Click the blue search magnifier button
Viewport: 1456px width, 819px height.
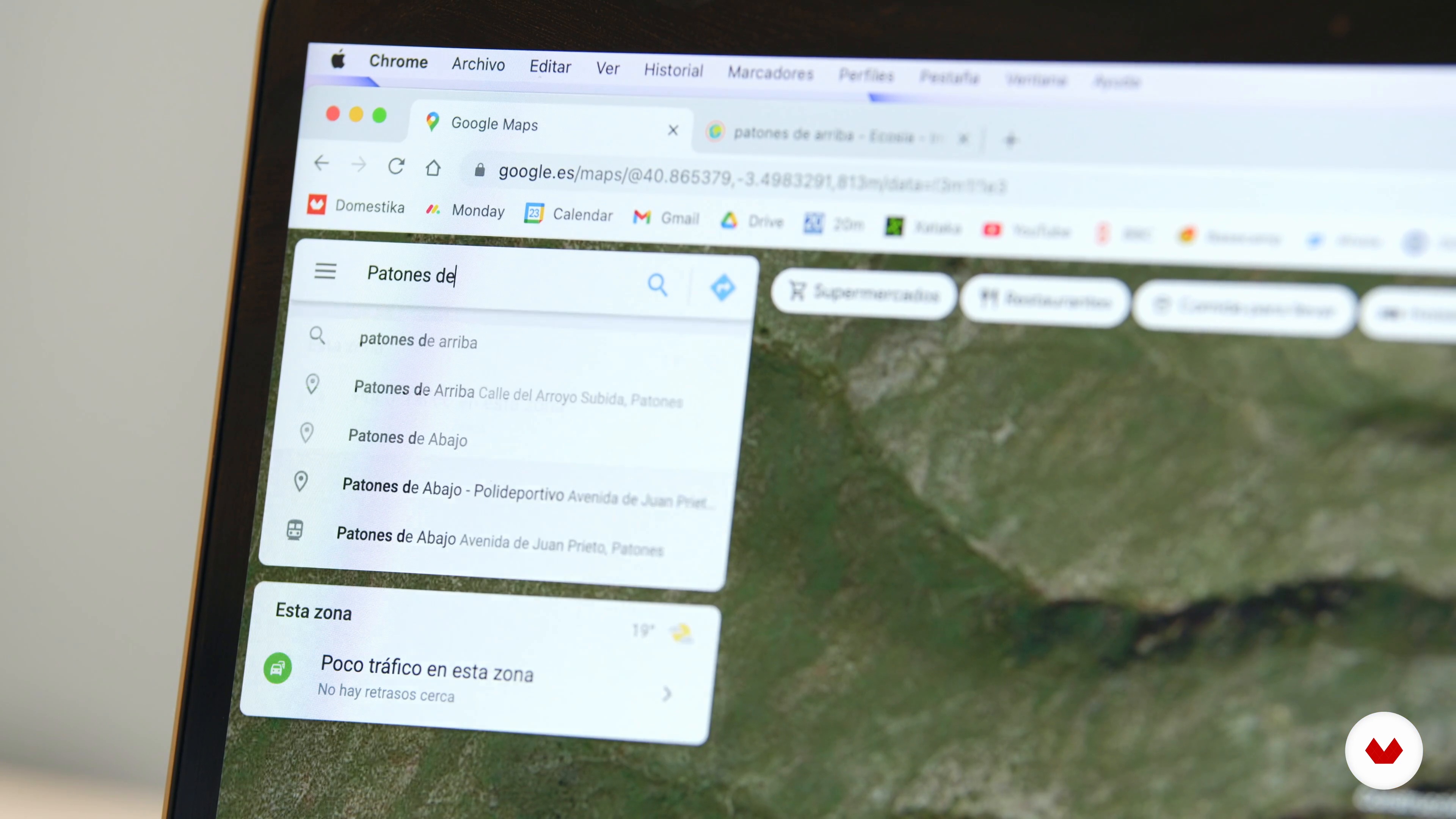[x=657, y=285]
